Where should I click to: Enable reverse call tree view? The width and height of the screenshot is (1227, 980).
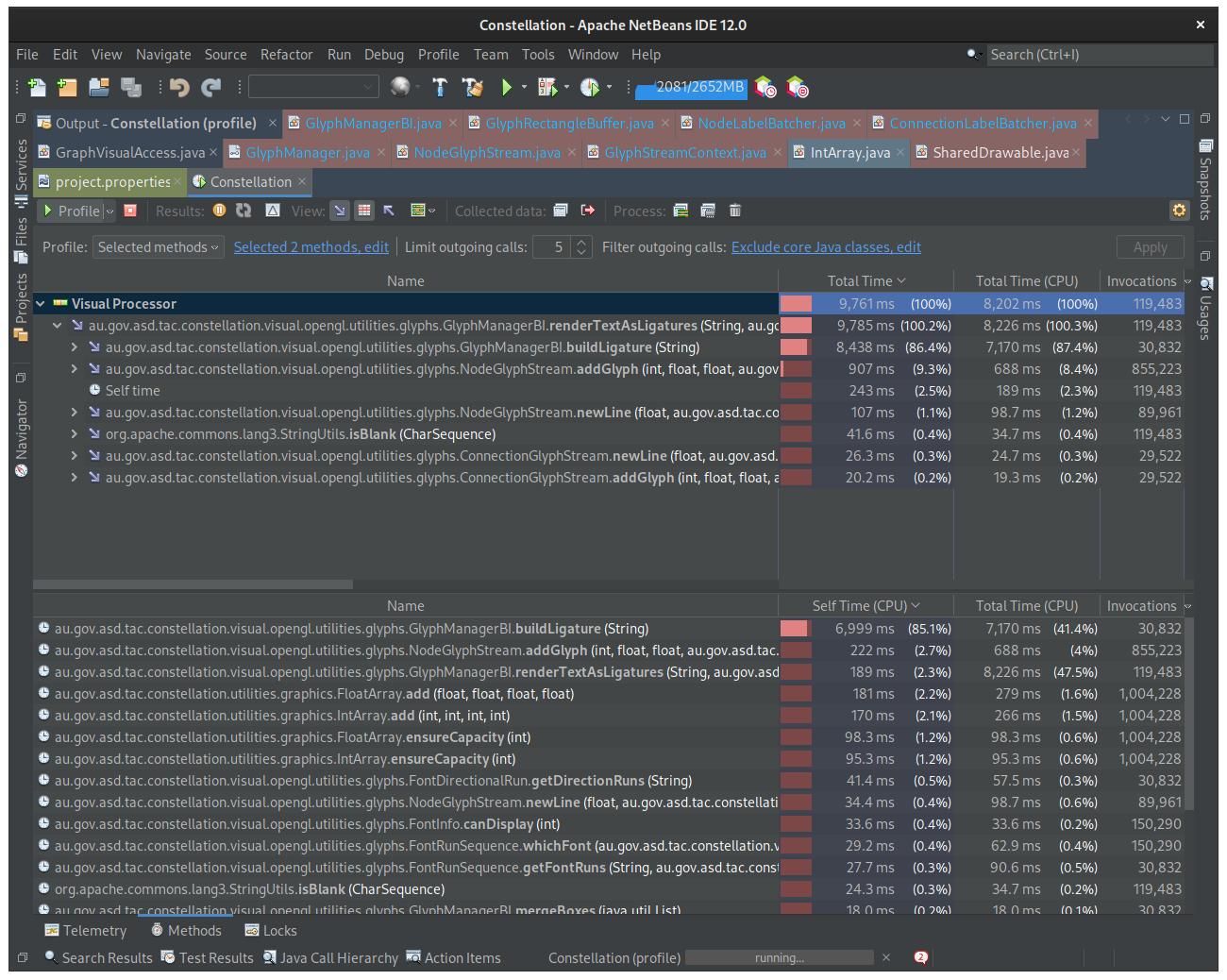[x=388, y=211]
